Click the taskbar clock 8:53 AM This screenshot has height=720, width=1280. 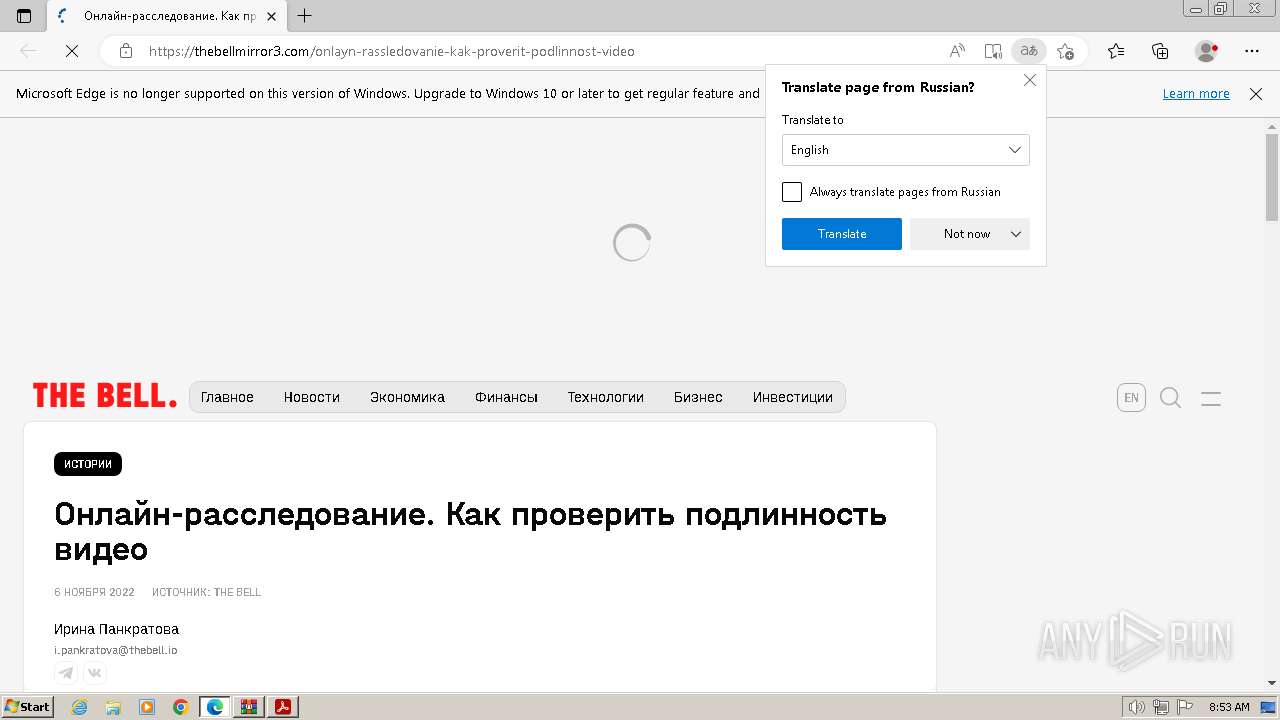pos(1229,707)
